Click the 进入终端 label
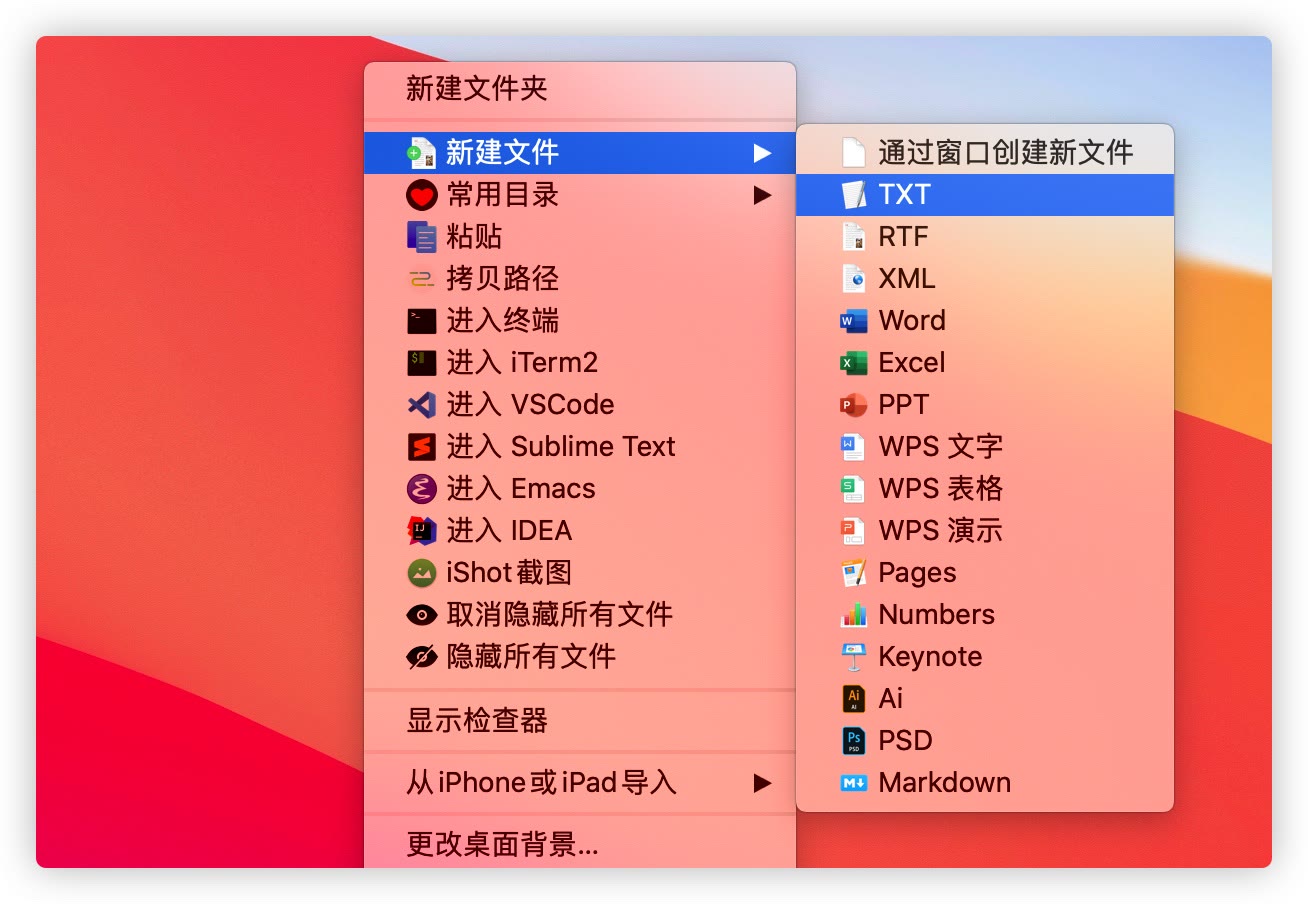1308x904 pixels. pyautogui.click(x=502, y=321)
